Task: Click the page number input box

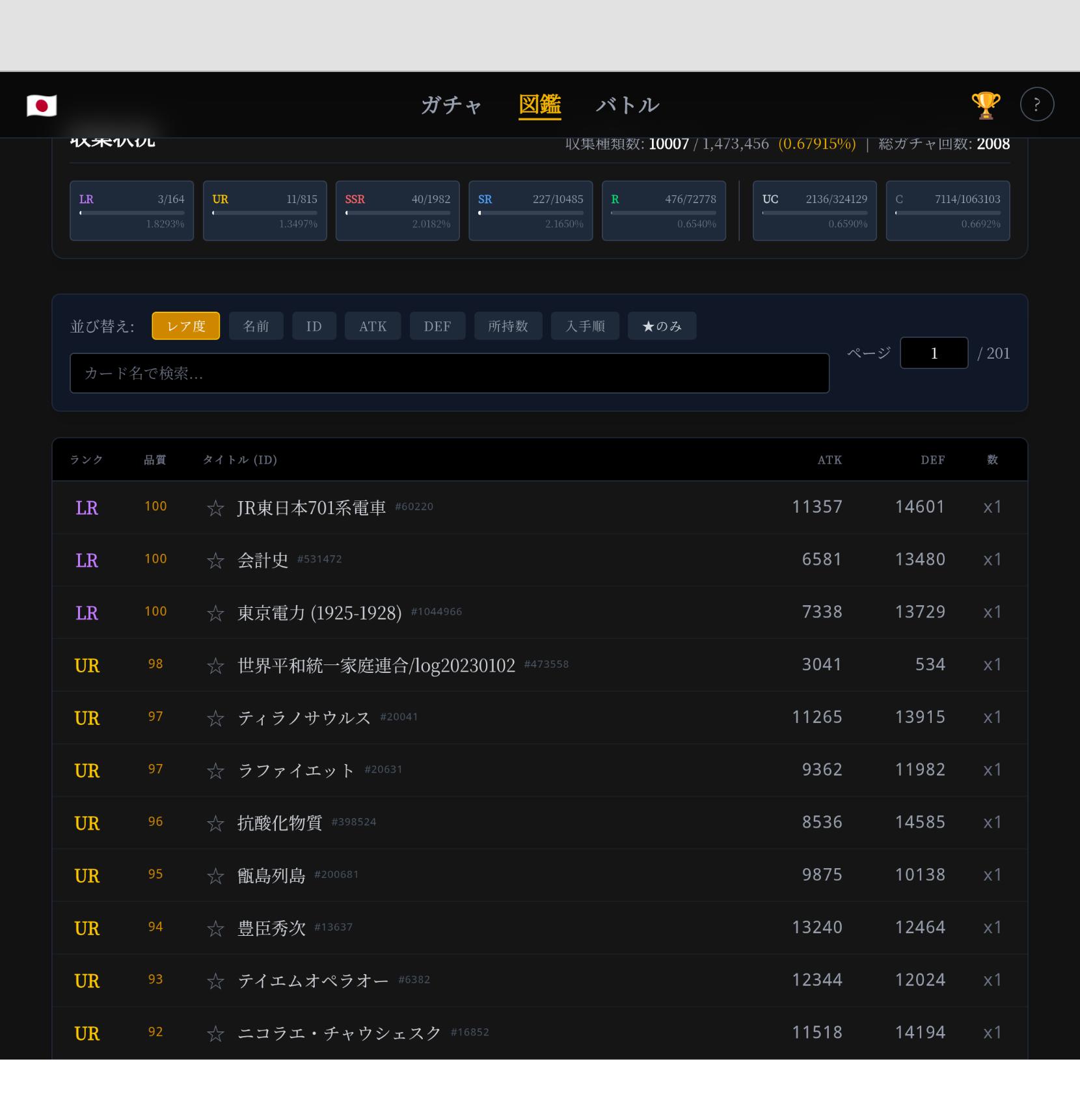Action: click(x=934, y=353)
